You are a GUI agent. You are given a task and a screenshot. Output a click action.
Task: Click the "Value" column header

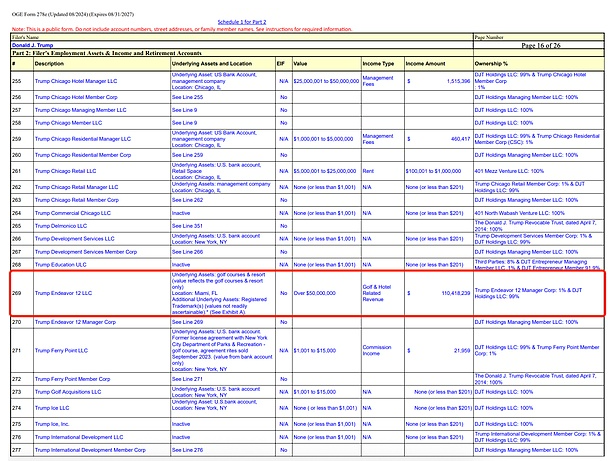[x=300, y=63]
